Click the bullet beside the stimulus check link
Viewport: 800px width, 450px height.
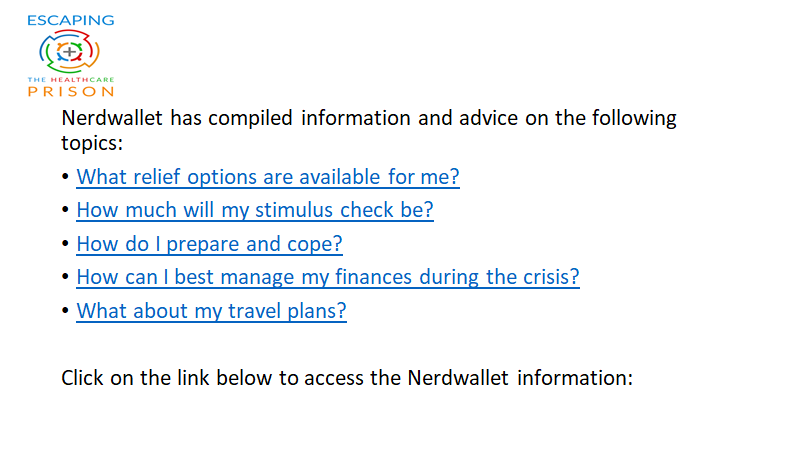65,210
